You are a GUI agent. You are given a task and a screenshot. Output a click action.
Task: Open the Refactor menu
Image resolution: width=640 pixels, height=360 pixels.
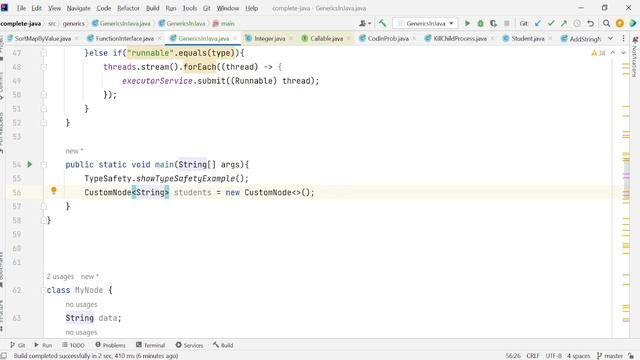tap(128, 8)
